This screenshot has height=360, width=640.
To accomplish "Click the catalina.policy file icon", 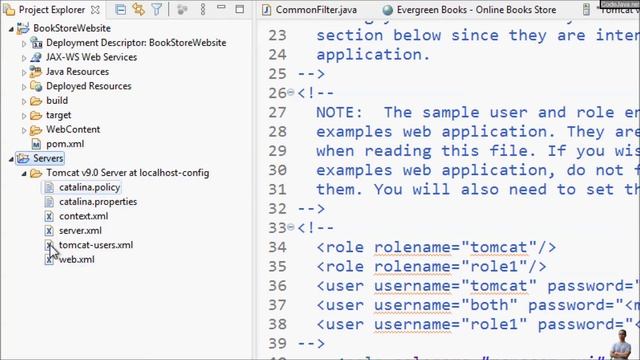I will (49, 187).
